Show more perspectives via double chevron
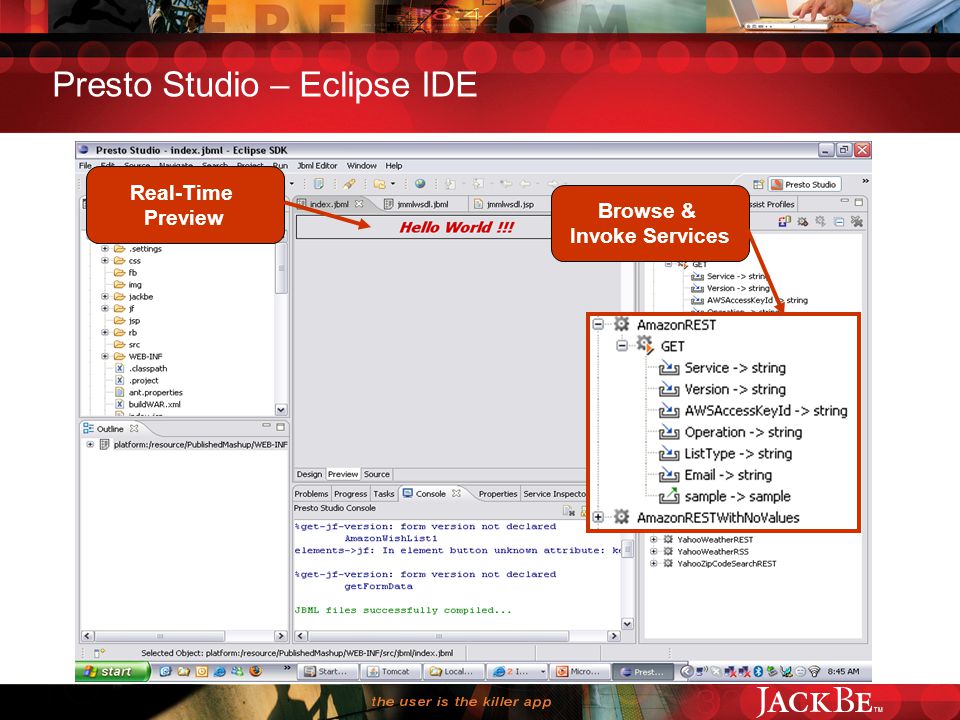Viewport: 960px width, 720px height. pos(865,181)
